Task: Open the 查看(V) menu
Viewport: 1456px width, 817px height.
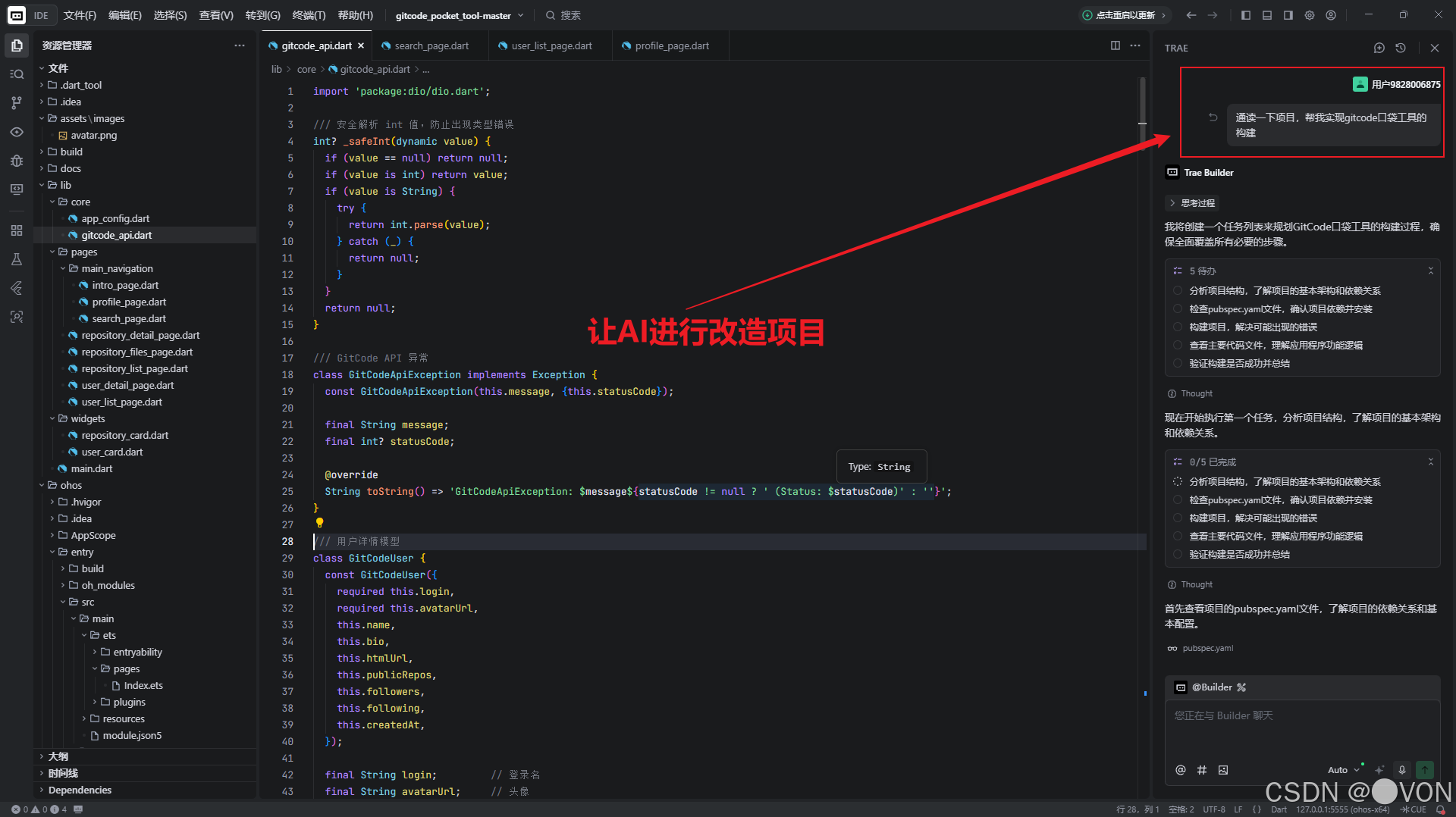Action: pos(216,15)
